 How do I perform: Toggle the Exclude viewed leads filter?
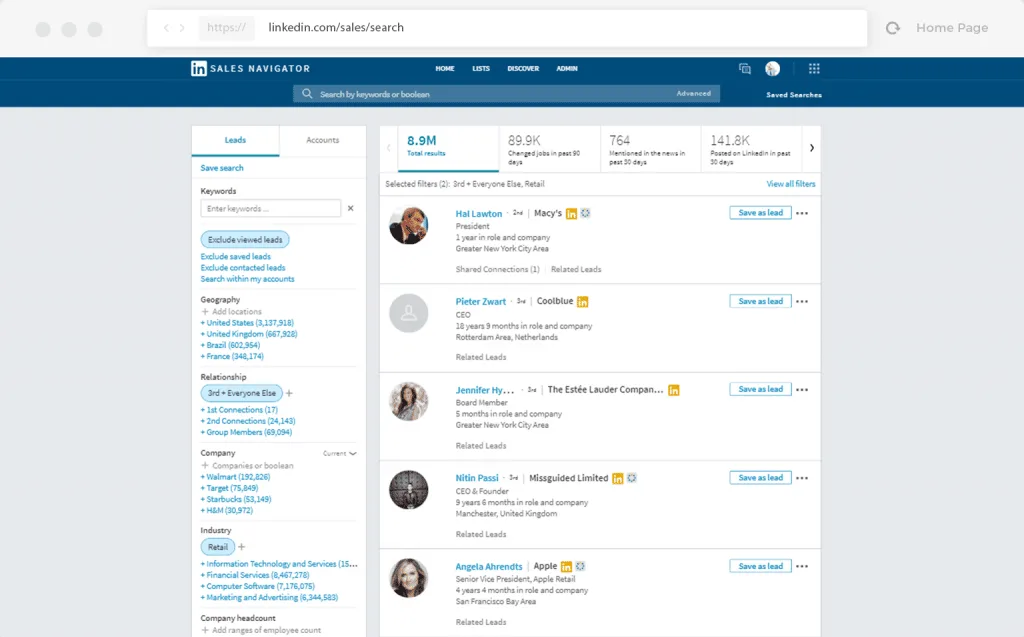click(245, 240)
